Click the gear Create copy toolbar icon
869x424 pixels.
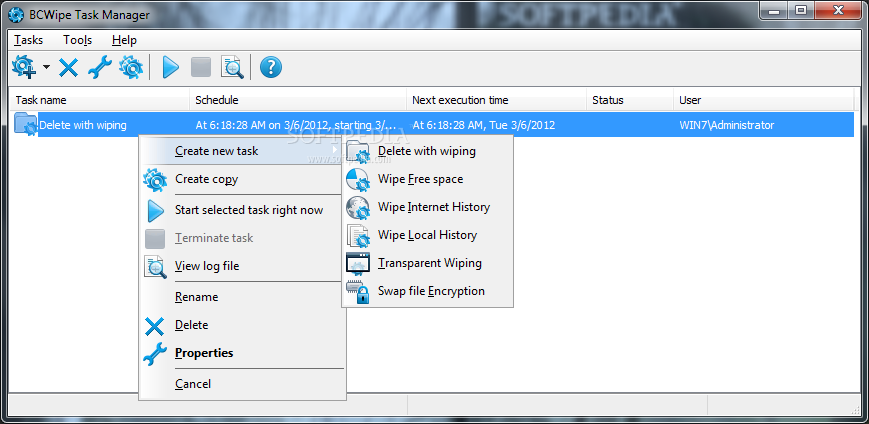tap(131, 68)
